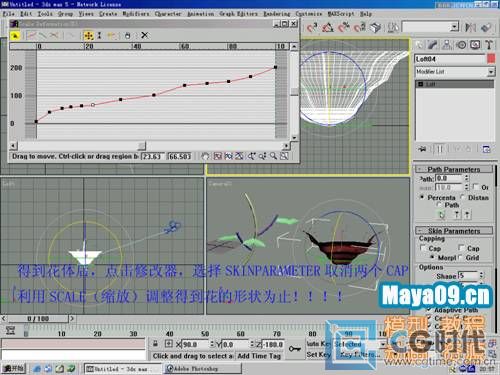This screenshot has width=500, height=375.
Task: Enable the Cap Start checkbox
Action: [423, 248]
